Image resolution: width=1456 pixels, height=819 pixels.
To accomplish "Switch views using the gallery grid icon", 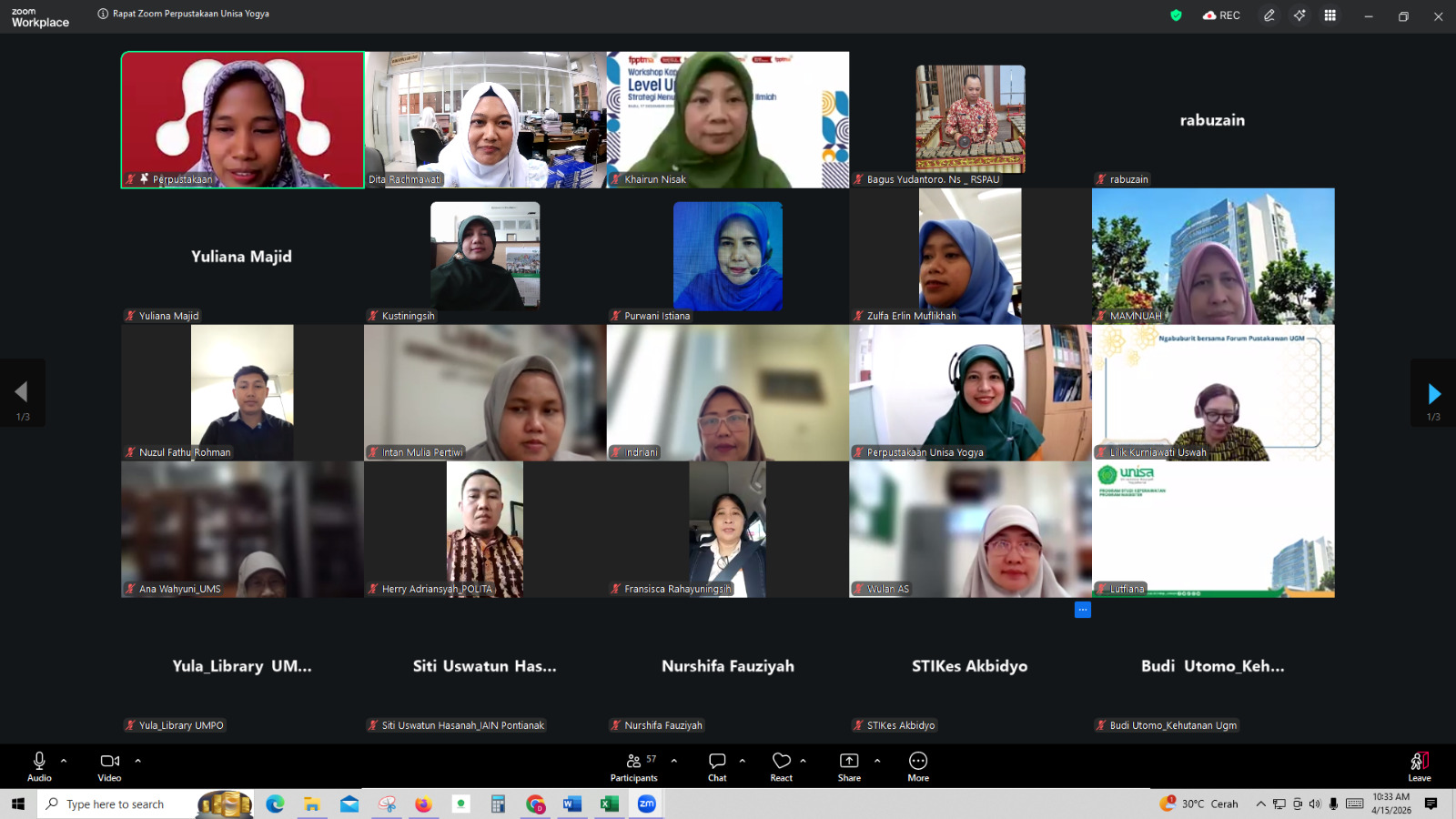I will point(1329,15).
